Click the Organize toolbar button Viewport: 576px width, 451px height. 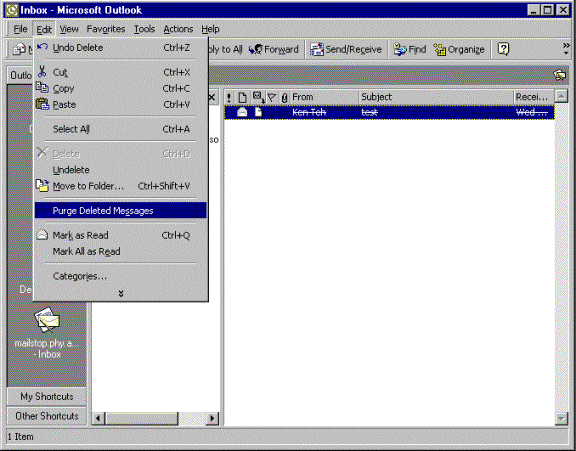[459, 49]
